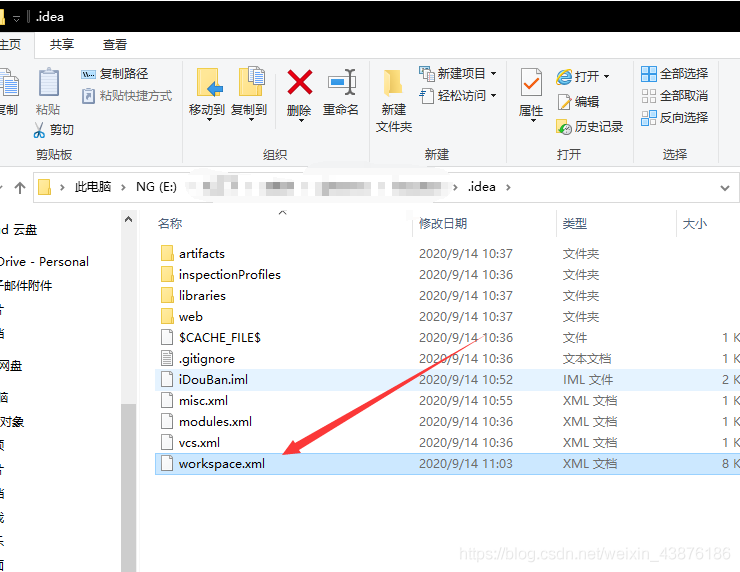
Task: Expand the Copy to dropdown arrow
Action: [x=251, y=120]
